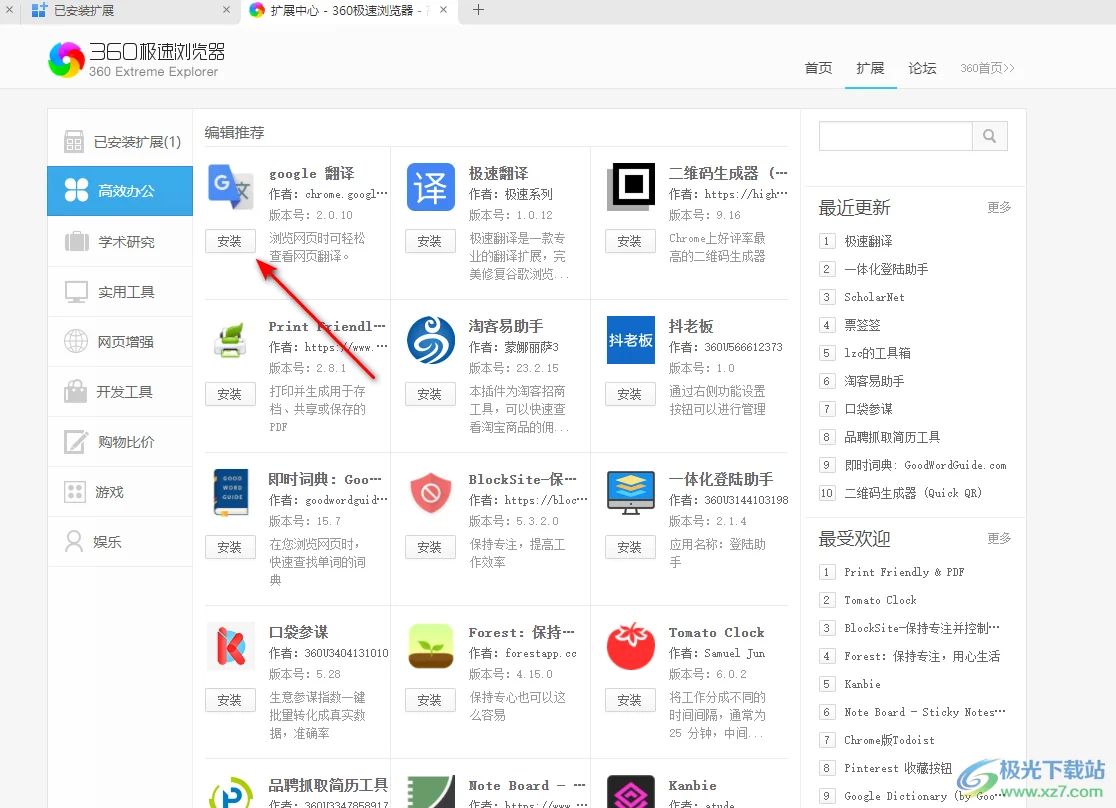1116x808 pixels.
Task: Install the Forest extension
Action: point(430,701)
